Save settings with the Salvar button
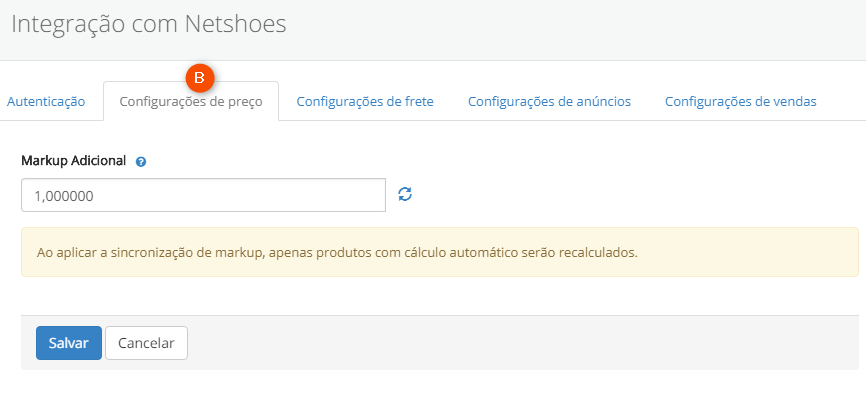This screenshot has width=866, height=402. [x=69, y=343]
